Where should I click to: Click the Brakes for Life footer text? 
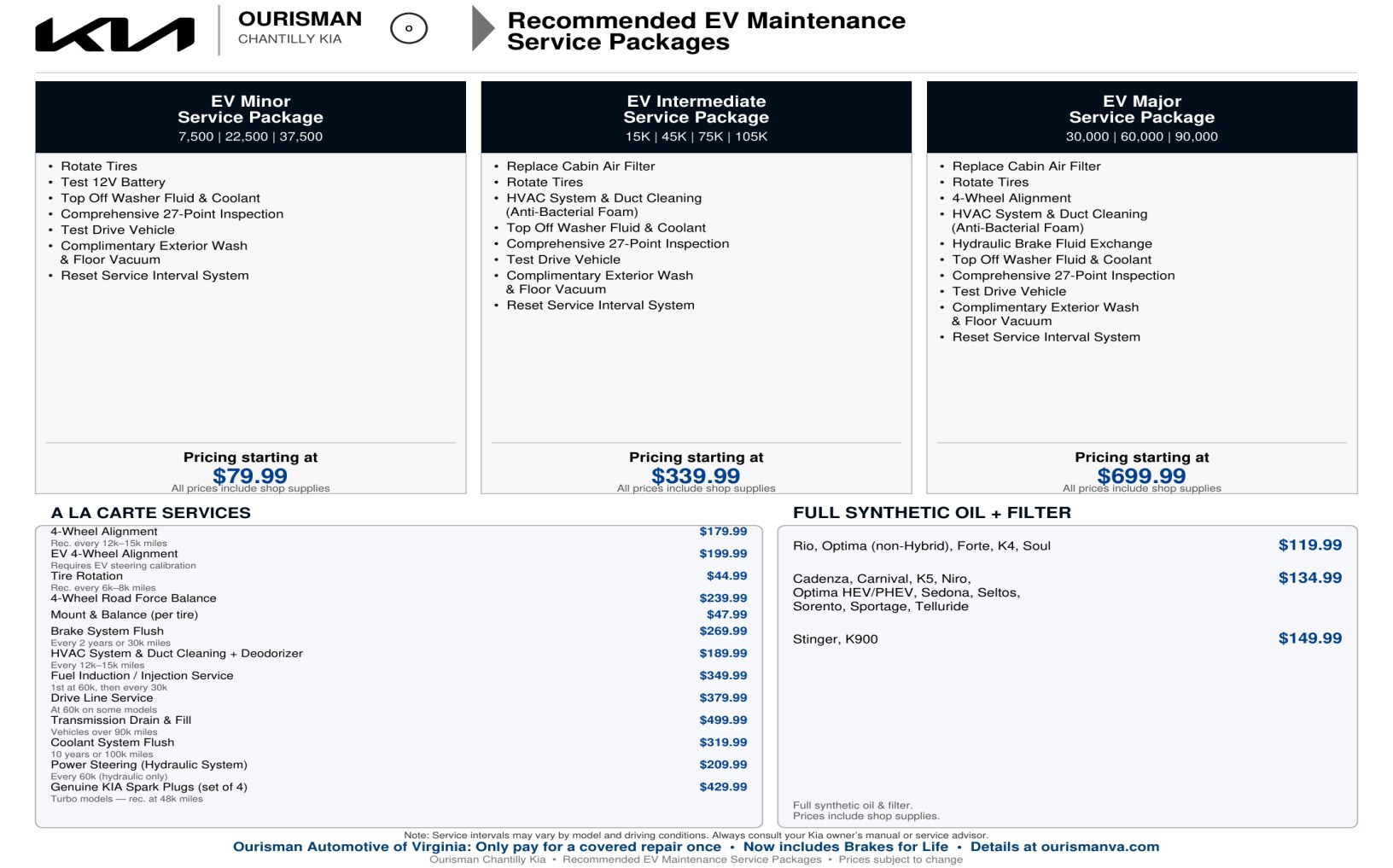[845, 847]
